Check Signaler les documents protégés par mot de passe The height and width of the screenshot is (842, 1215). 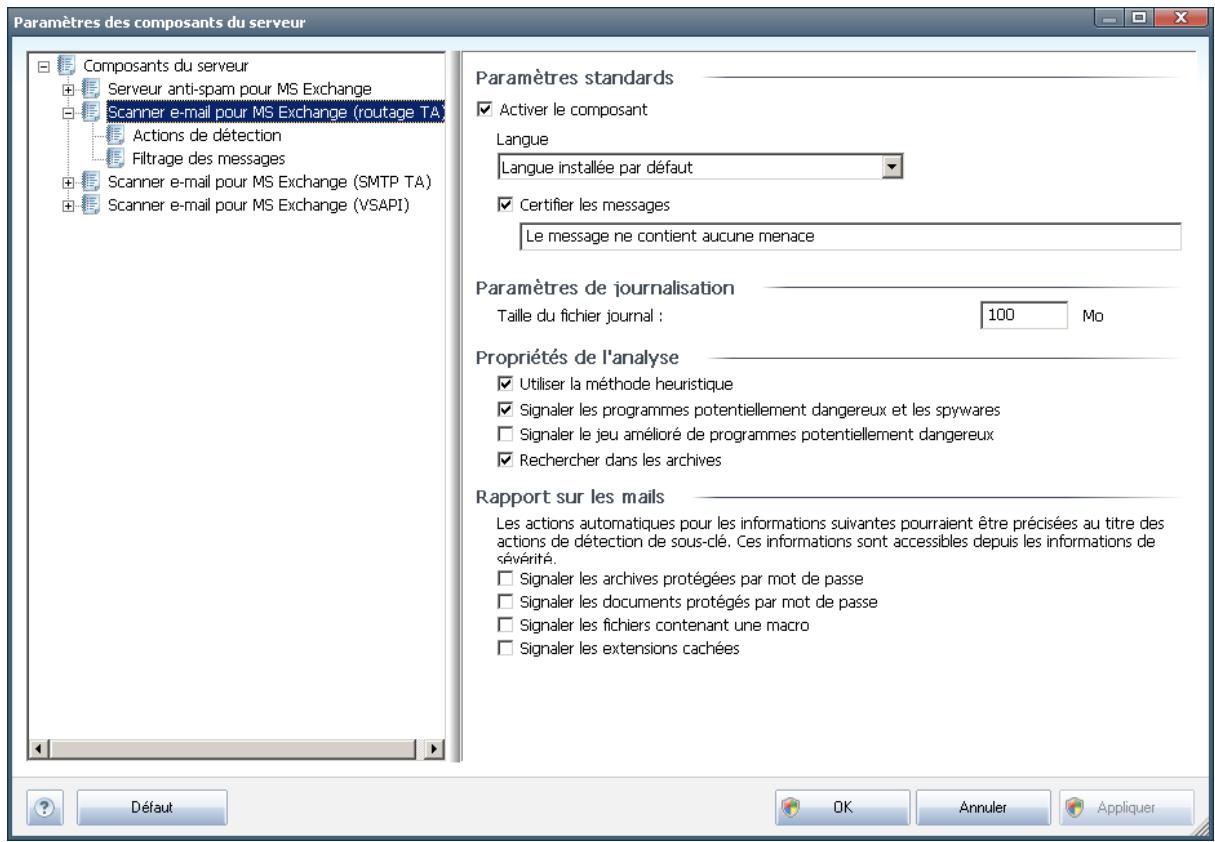(504, 602)
